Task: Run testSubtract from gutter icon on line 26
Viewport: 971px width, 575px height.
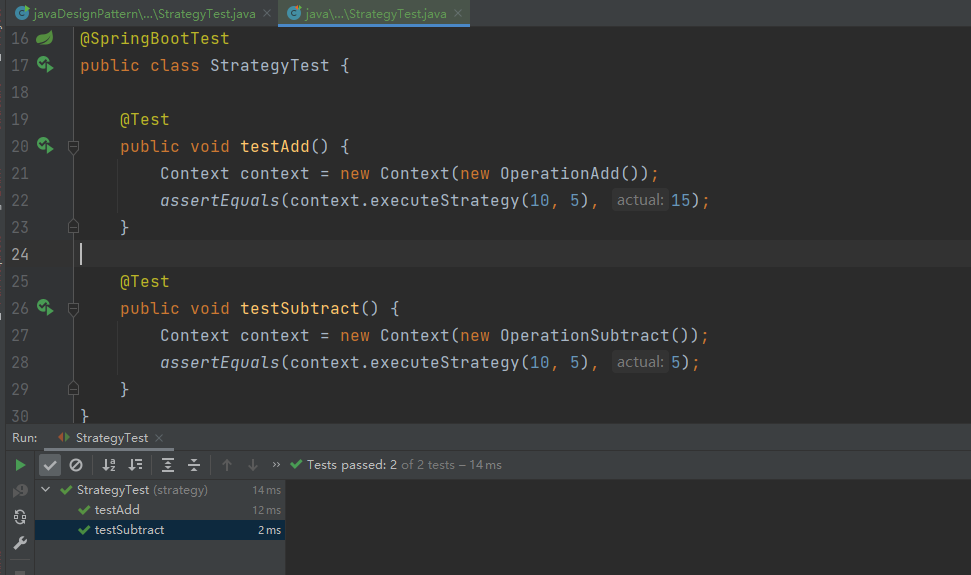Action: pos(45,308)
